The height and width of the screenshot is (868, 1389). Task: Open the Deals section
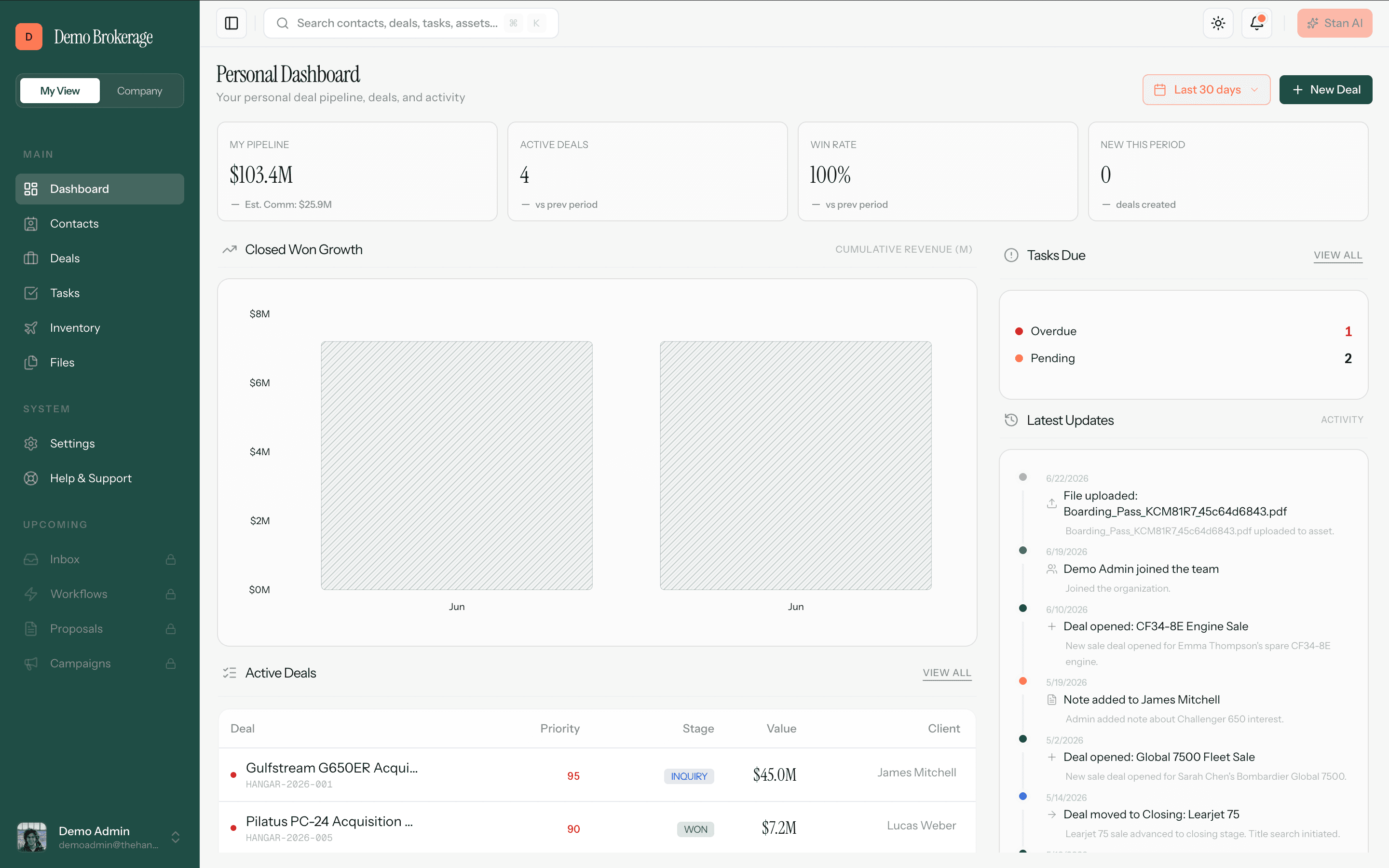coord(100,258)
